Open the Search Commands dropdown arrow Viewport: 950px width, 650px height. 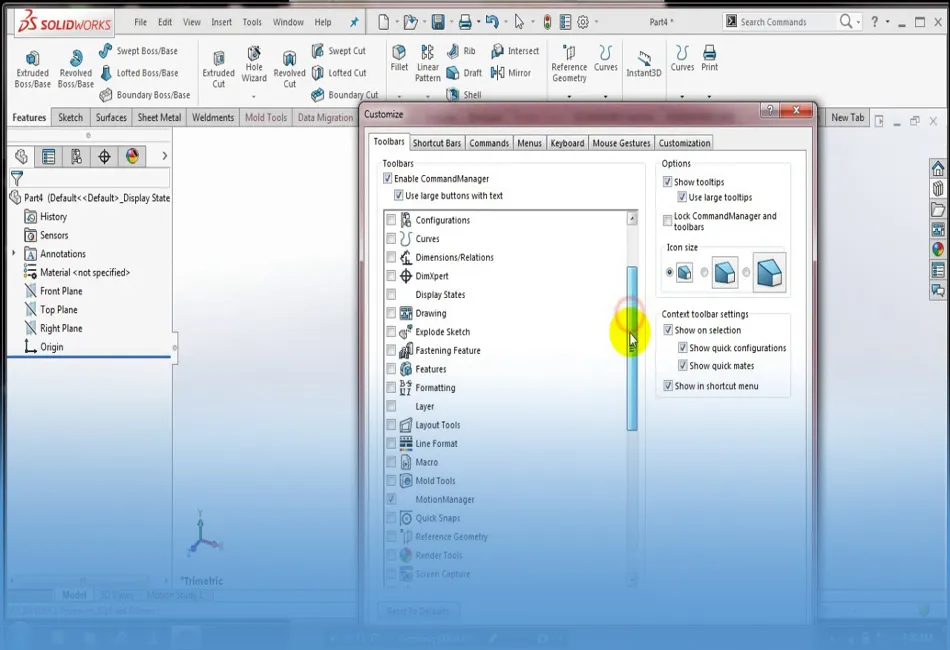point(861,22)
